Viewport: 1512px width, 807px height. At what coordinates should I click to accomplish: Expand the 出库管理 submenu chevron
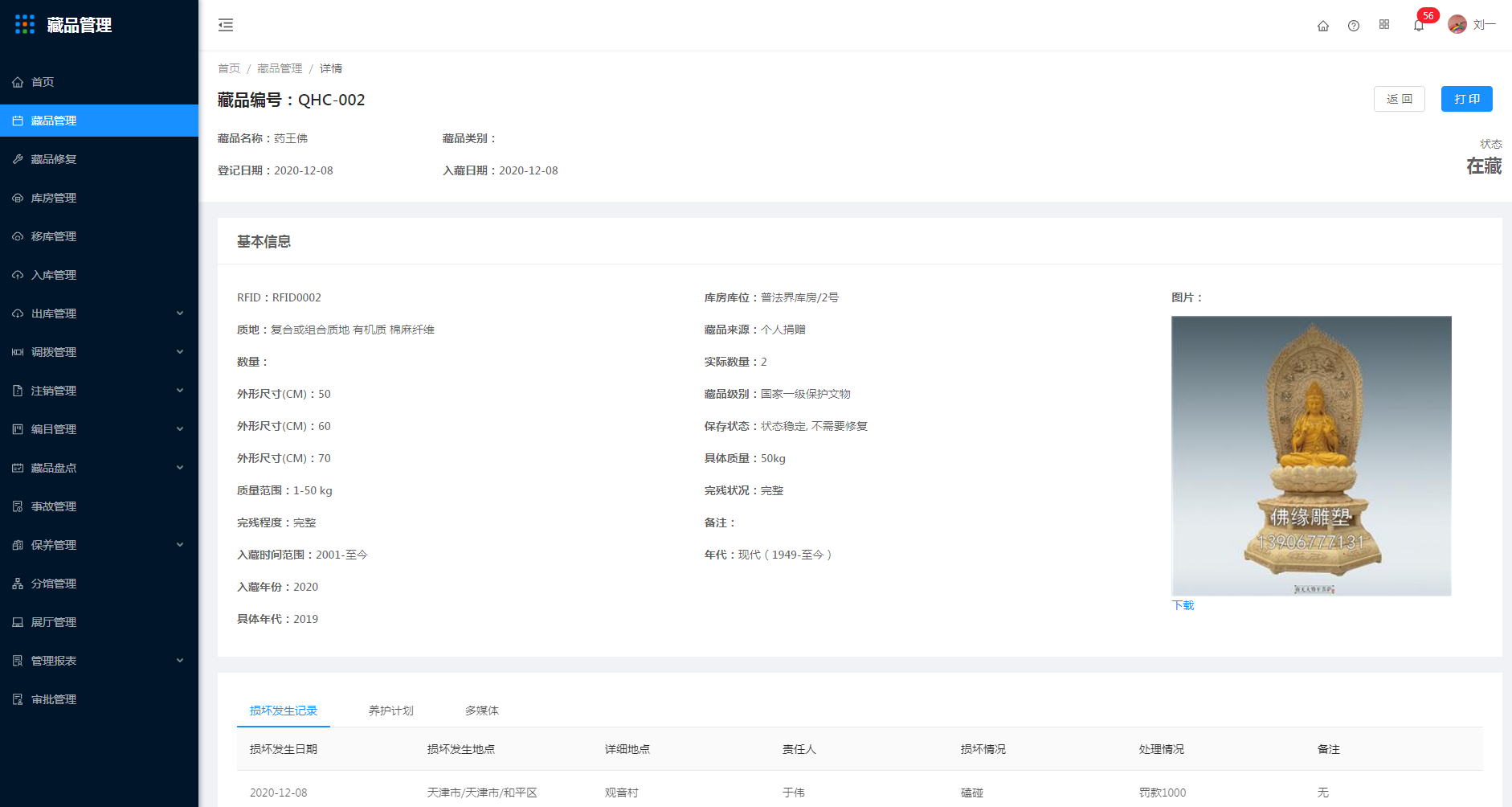point(180,313)
